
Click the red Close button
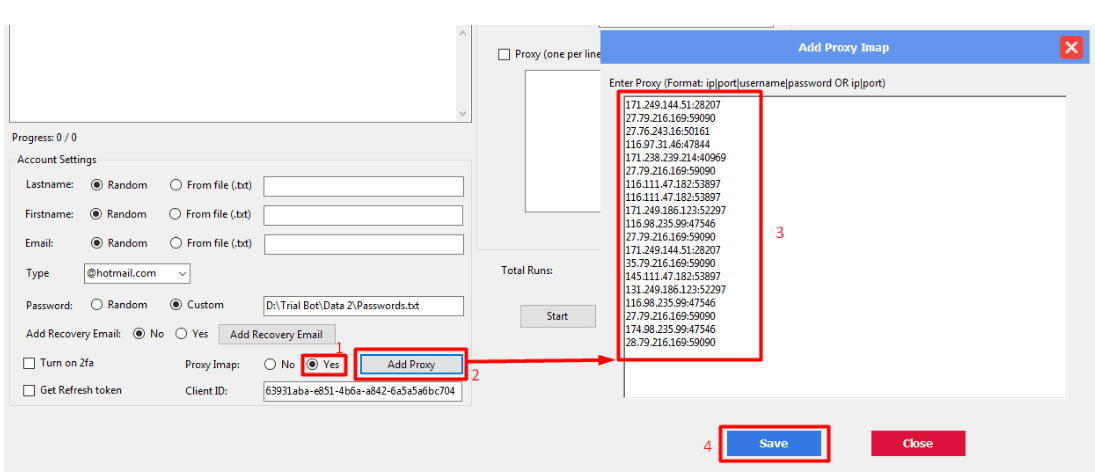click(918, 444)
